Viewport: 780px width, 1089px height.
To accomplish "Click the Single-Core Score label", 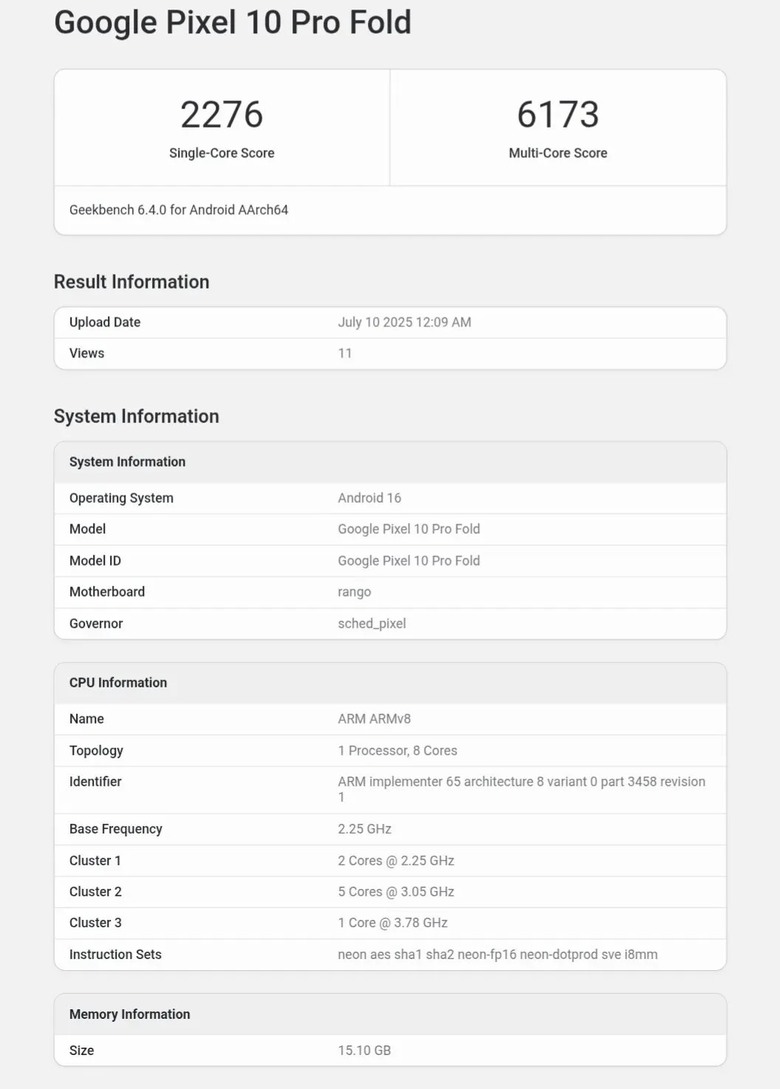I will click(222, 153).
